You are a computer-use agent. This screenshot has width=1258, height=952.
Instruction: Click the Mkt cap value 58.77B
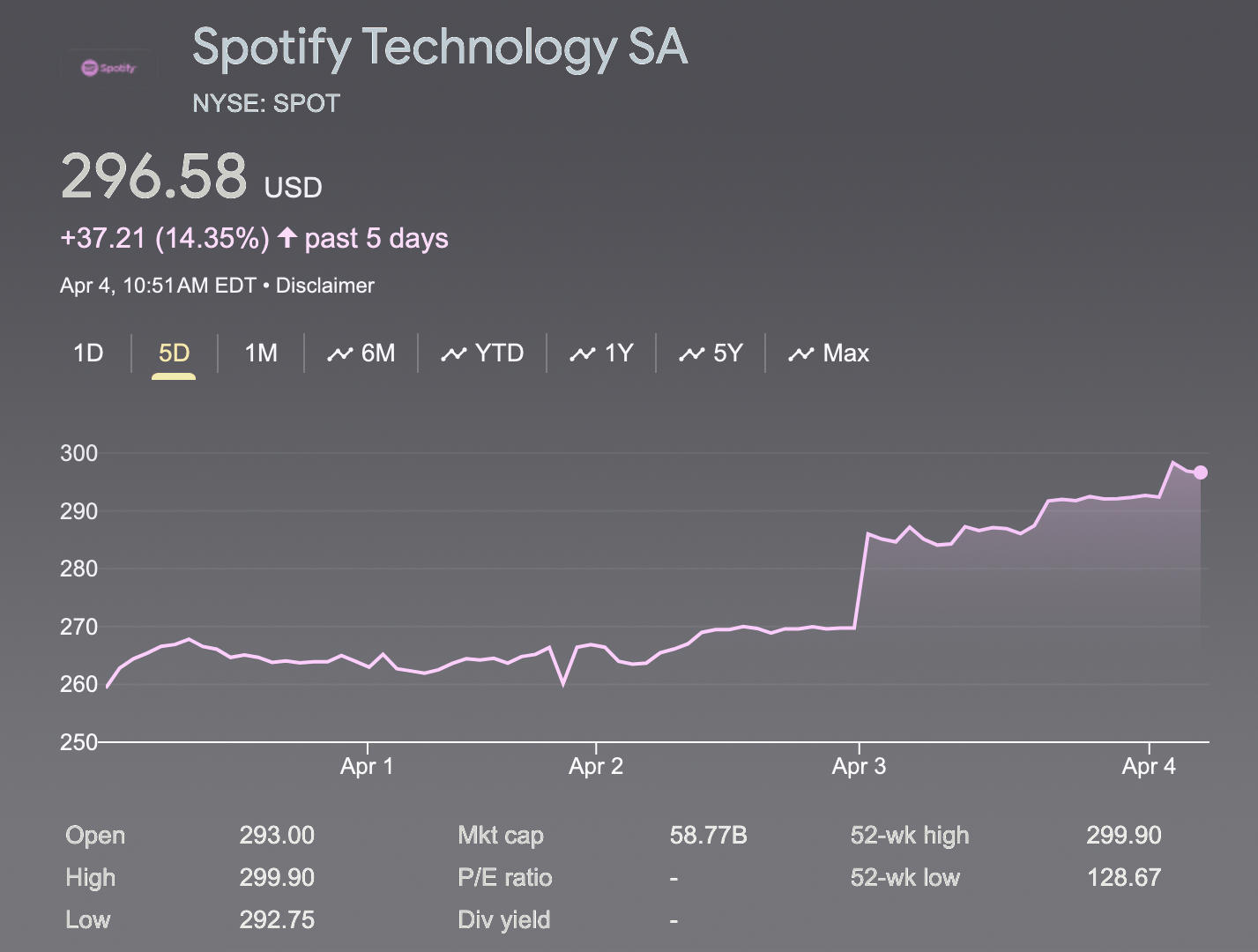coord(708,835)
